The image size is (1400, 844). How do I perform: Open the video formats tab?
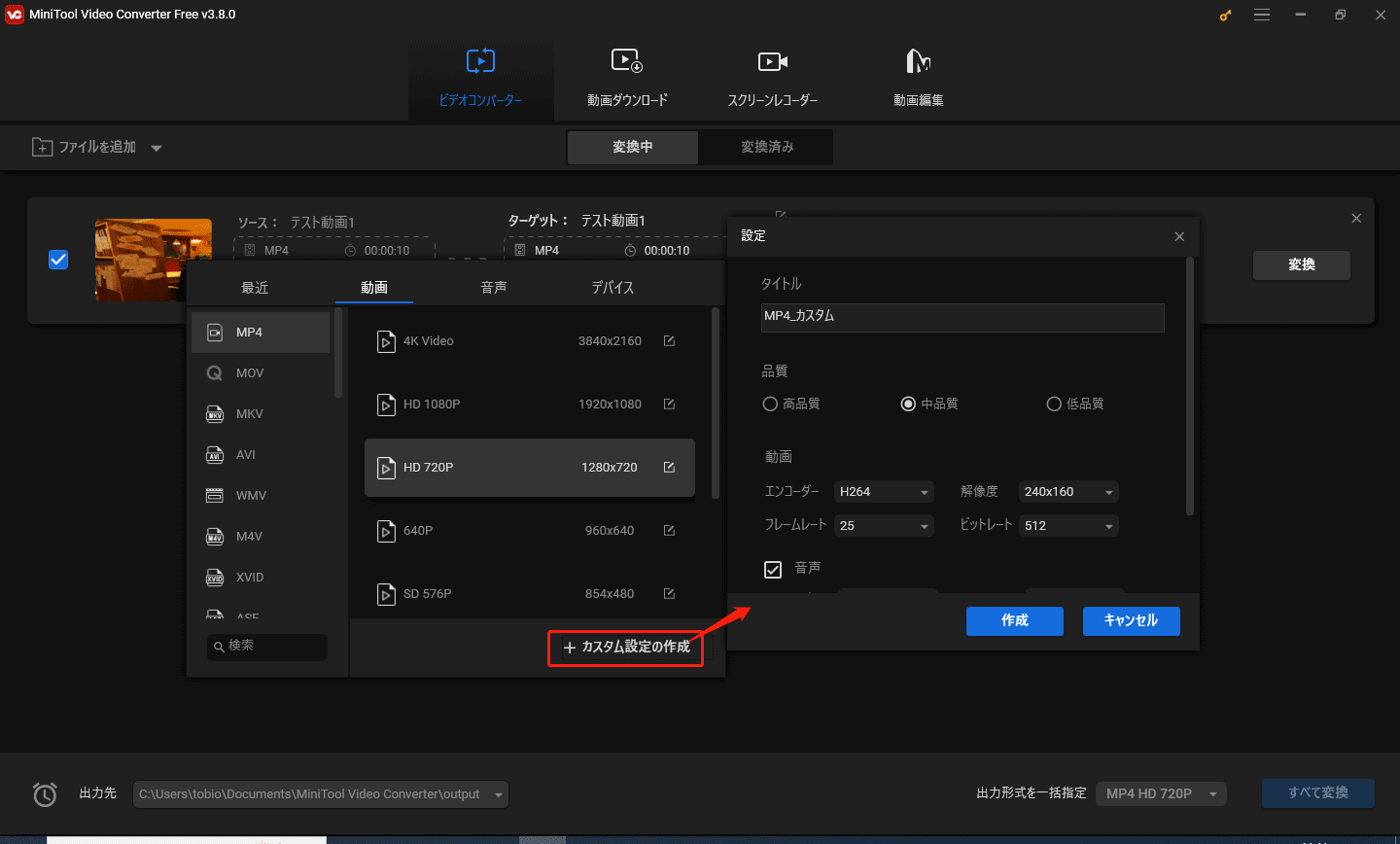click(x=374, y=288)
